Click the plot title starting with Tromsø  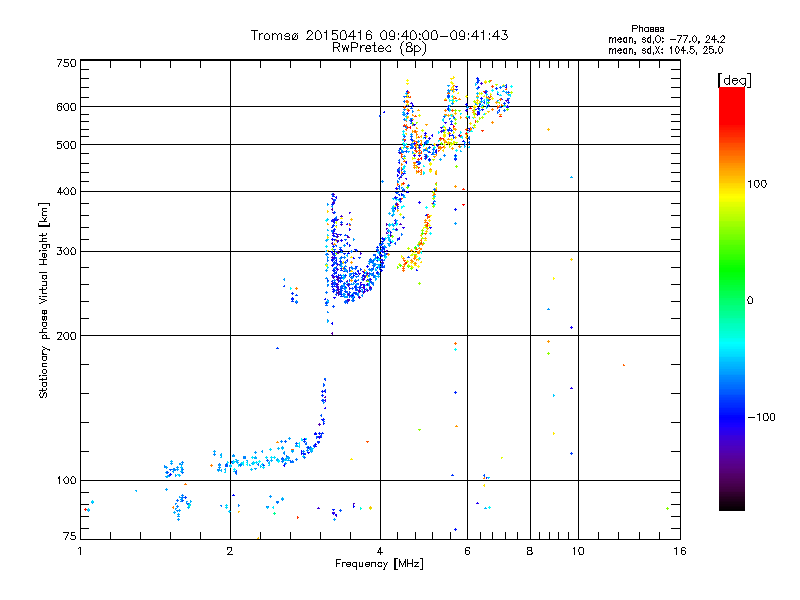(379, 35)
